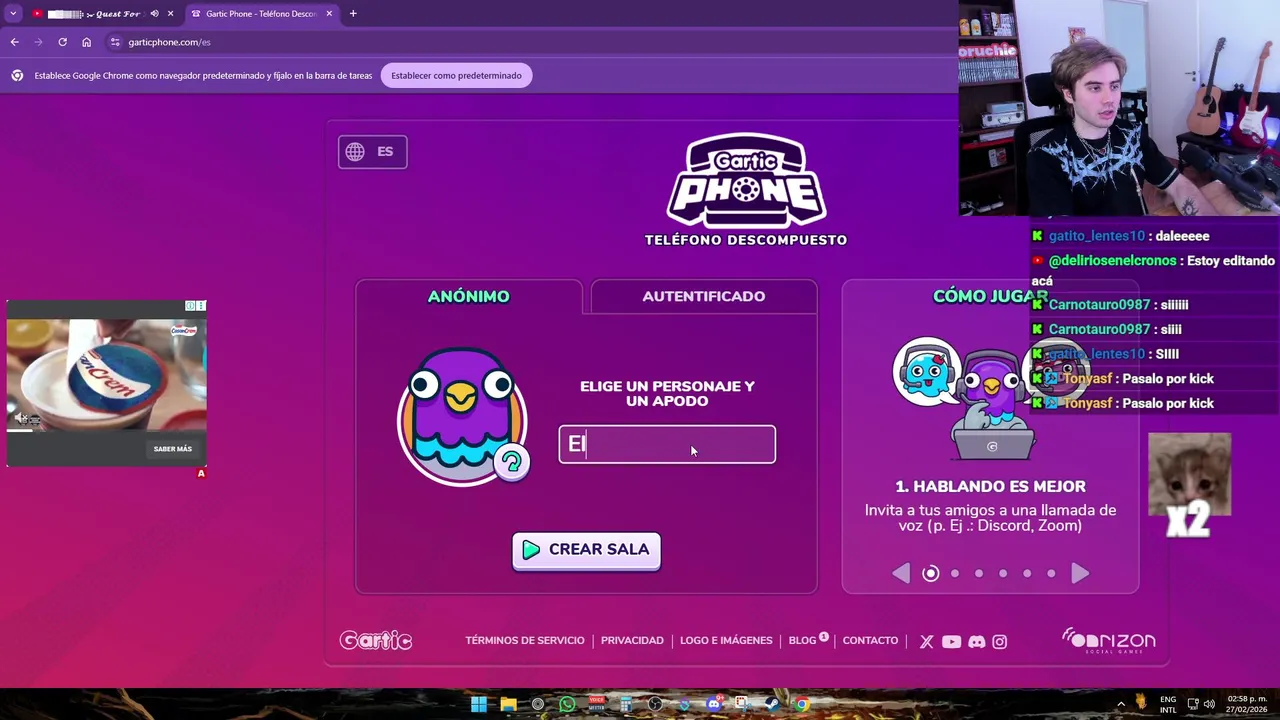
Task: Select the Gartic Phone browser tab
Action: pos(262,14)
